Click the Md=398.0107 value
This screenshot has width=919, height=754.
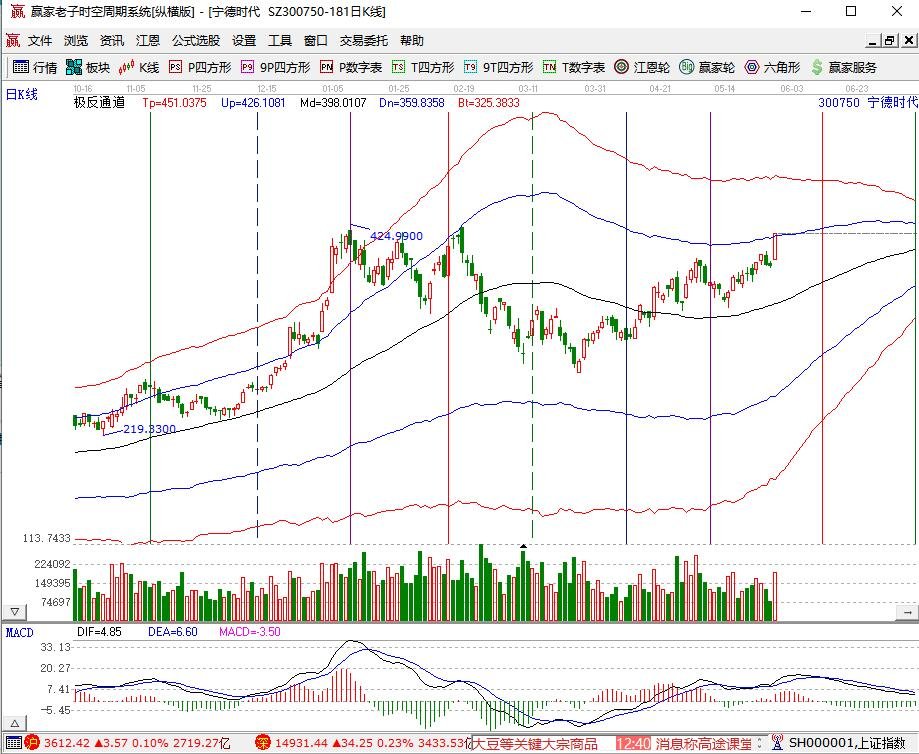(x=333, y=103)
